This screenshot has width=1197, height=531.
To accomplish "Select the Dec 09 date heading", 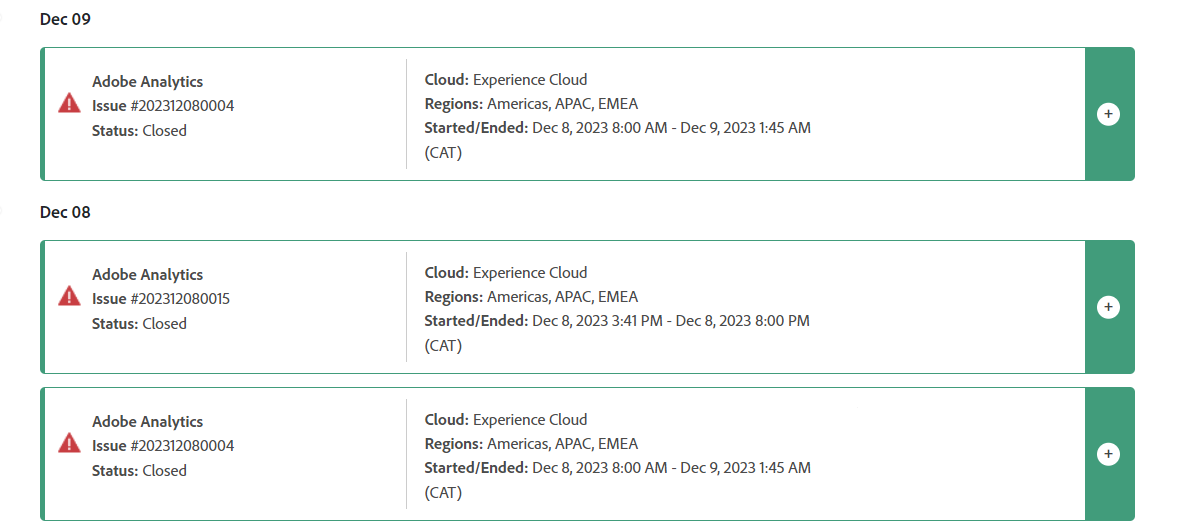I will pyautogui.click(x=65, y=20).
